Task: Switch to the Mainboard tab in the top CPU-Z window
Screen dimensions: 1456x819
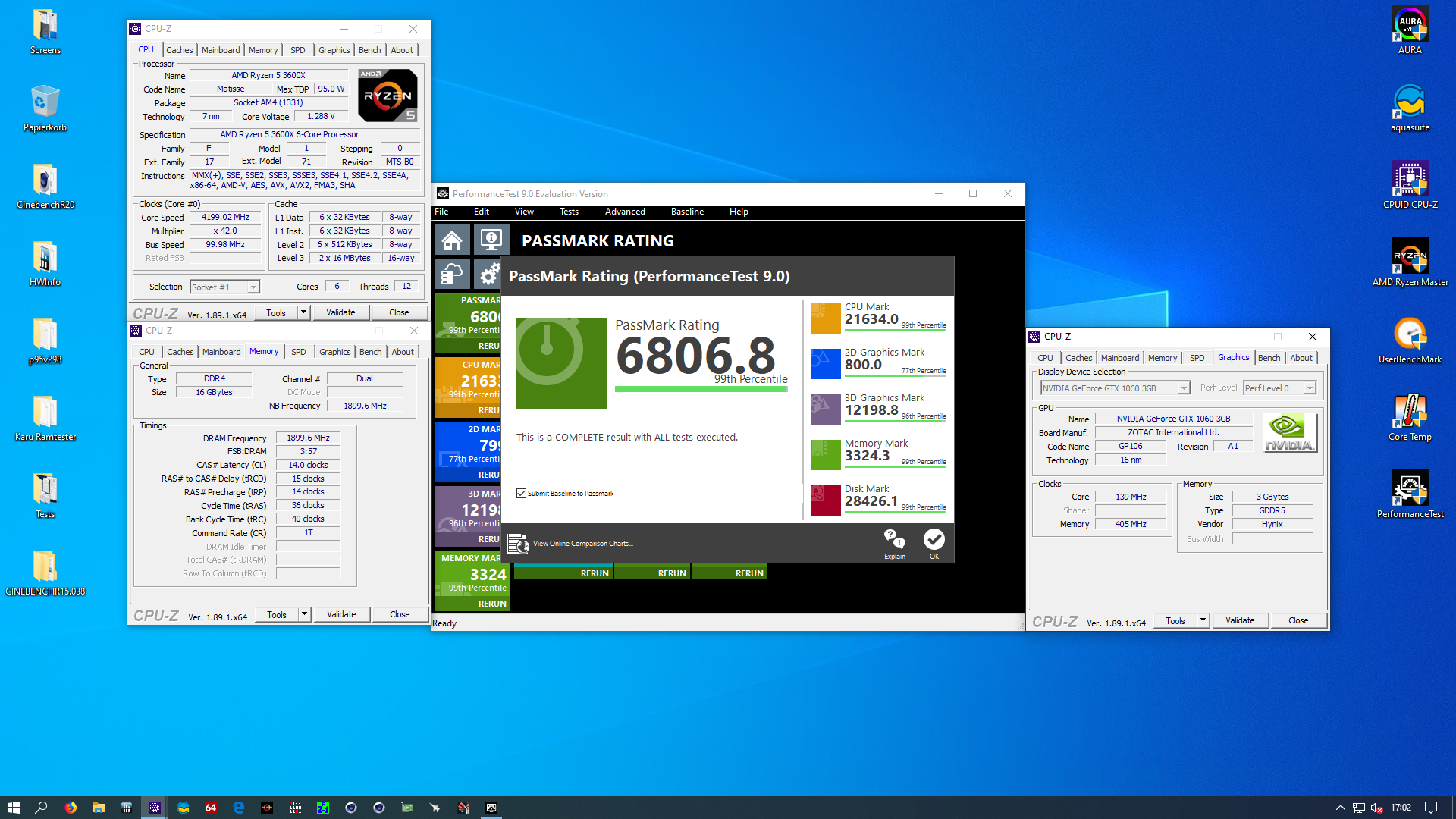Action: (x=221, y=50)
